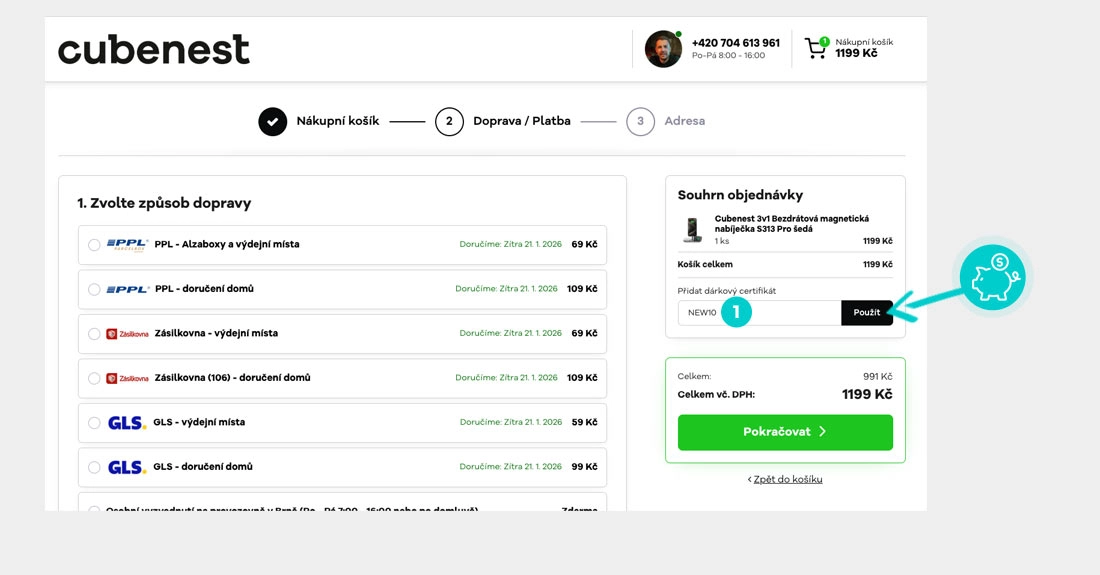
Task: Click the charger product thumbnail in order summary
Action: pyautogui.click(x=692, y=230)
